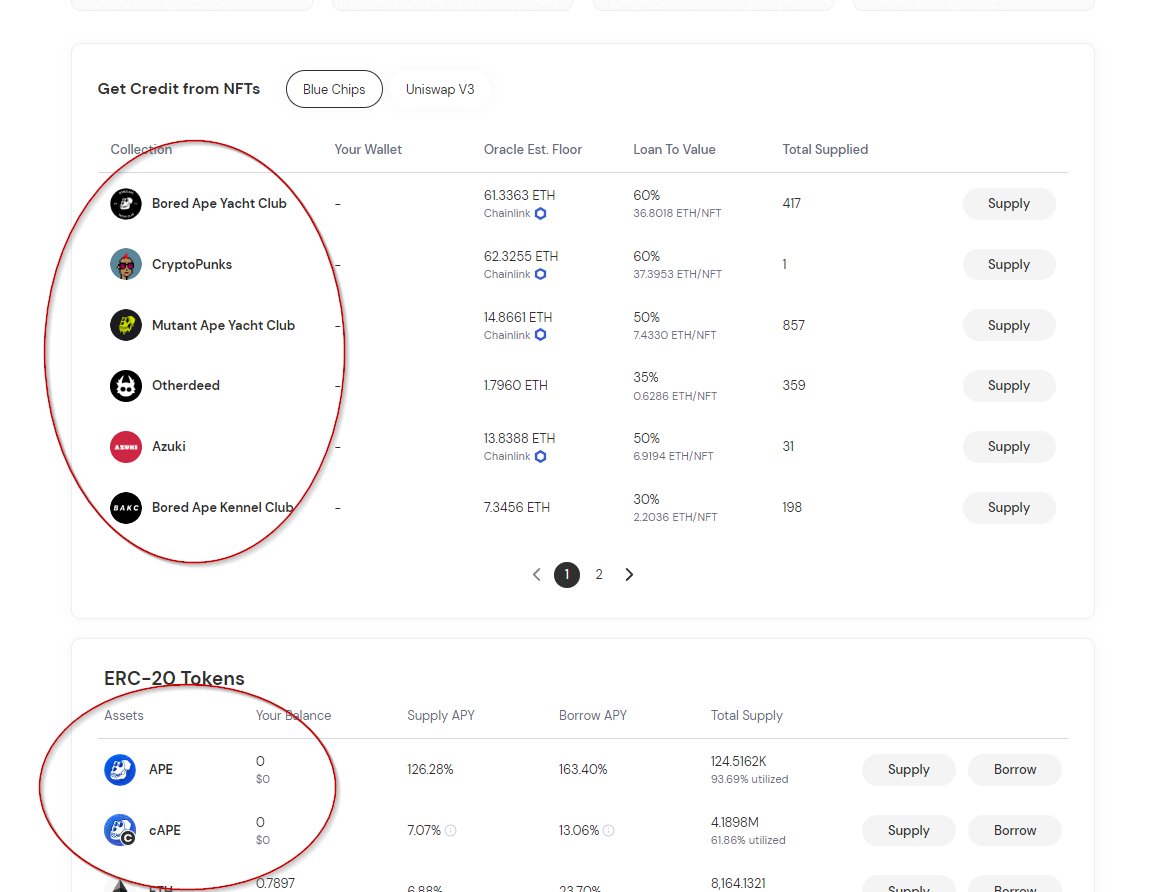Click the Total Supplied column header
This screenshot has height=892, width=1158.
(825, 149)
